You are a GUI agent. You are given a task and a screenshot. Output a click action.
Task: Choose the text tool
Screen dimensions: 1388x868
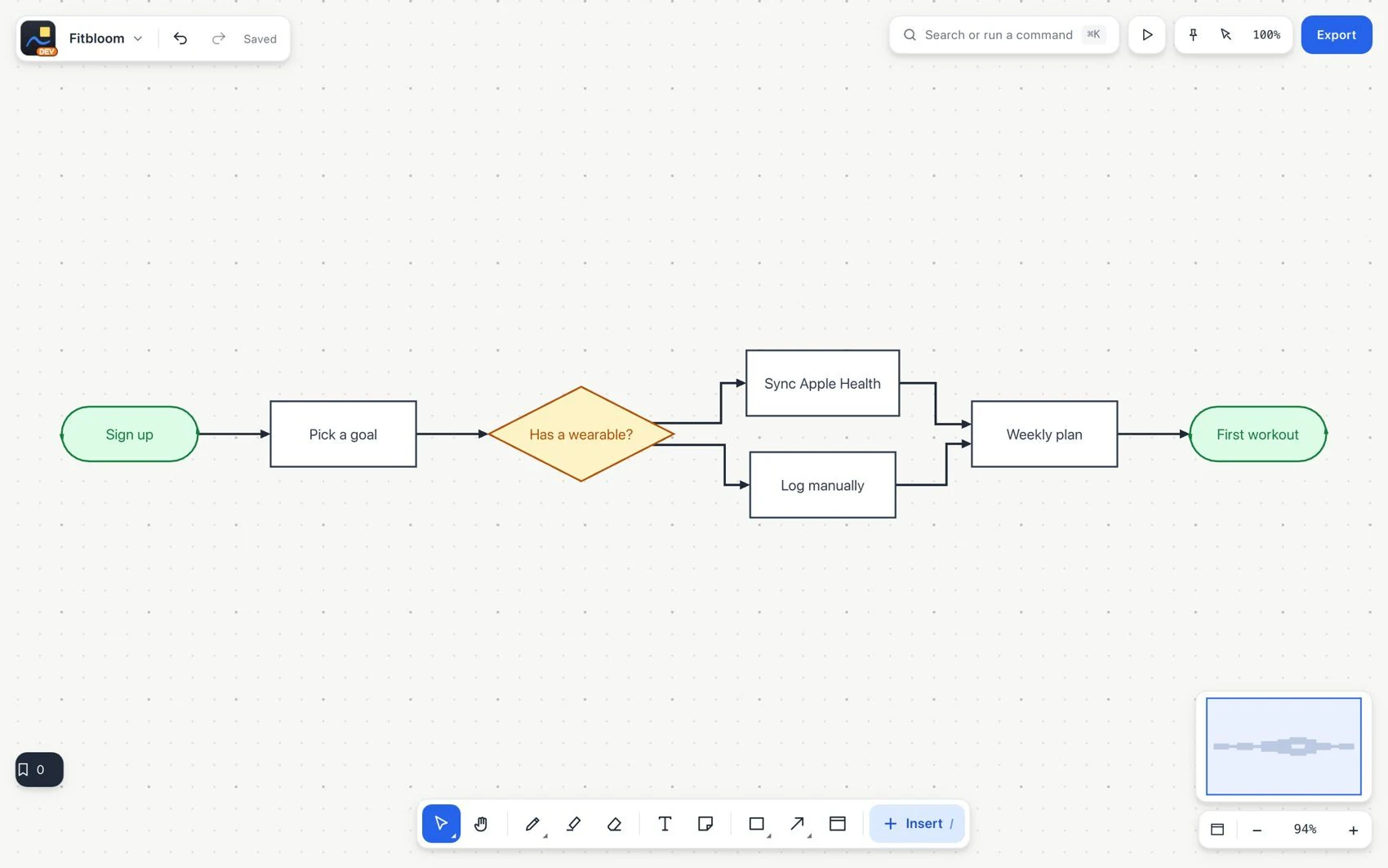pos(665,823)
